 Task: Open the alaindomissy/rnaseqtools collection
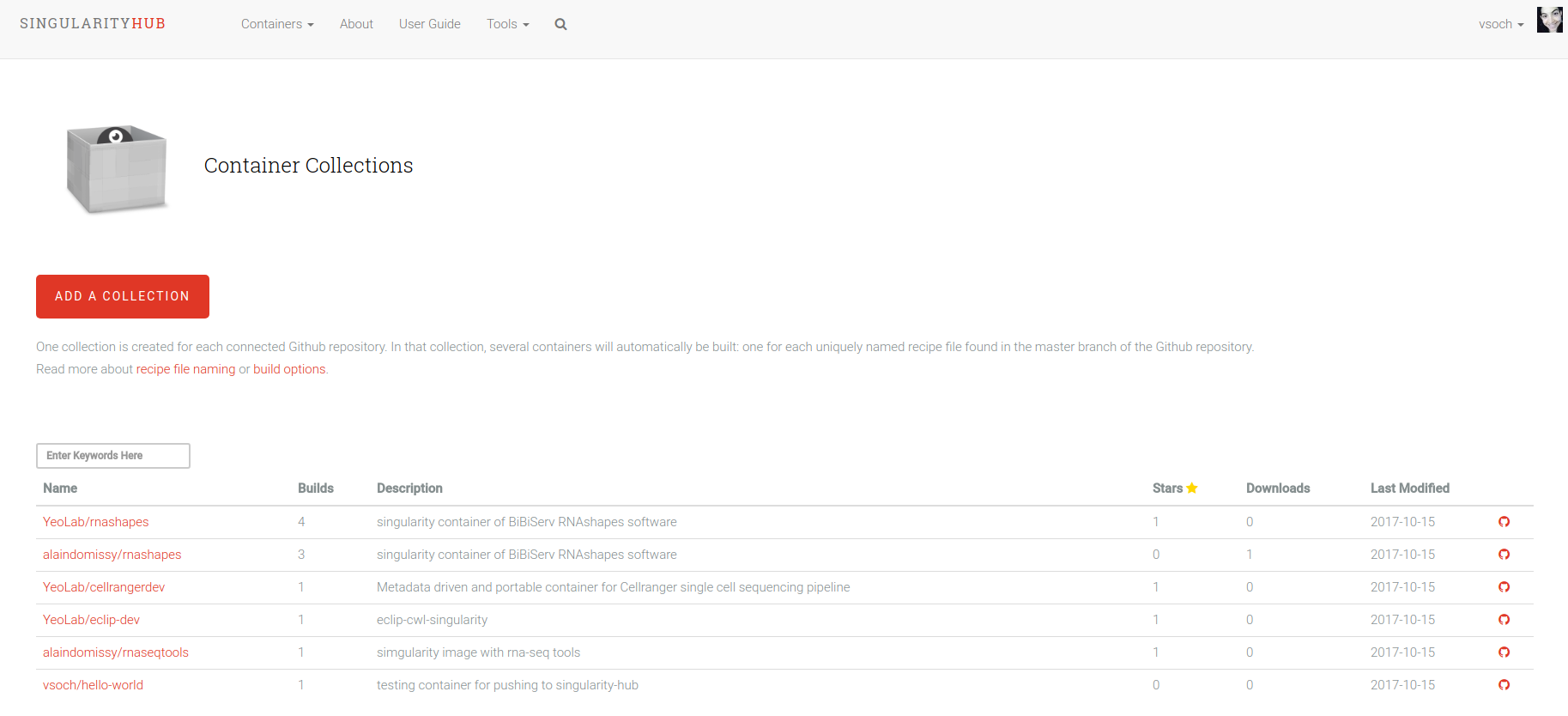(116, 652)
